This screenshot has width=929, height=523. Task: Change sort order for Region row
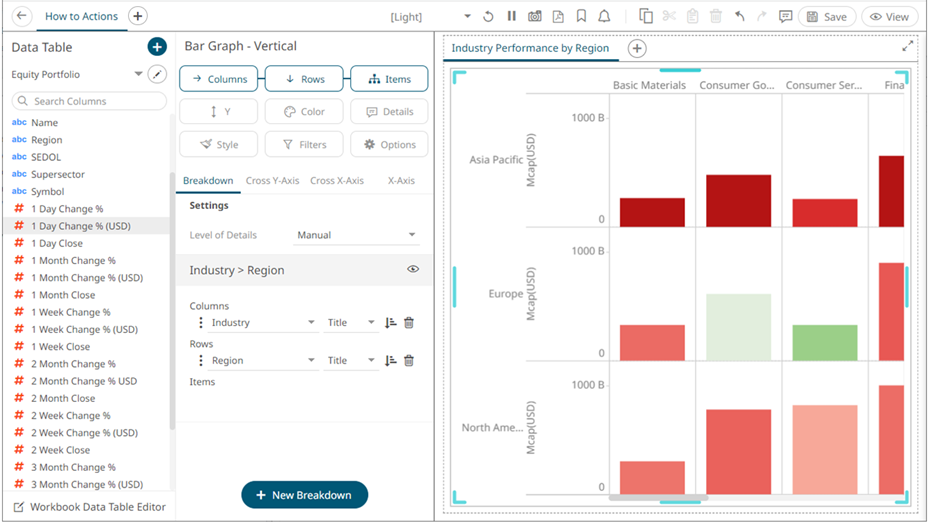click(390, 361)
